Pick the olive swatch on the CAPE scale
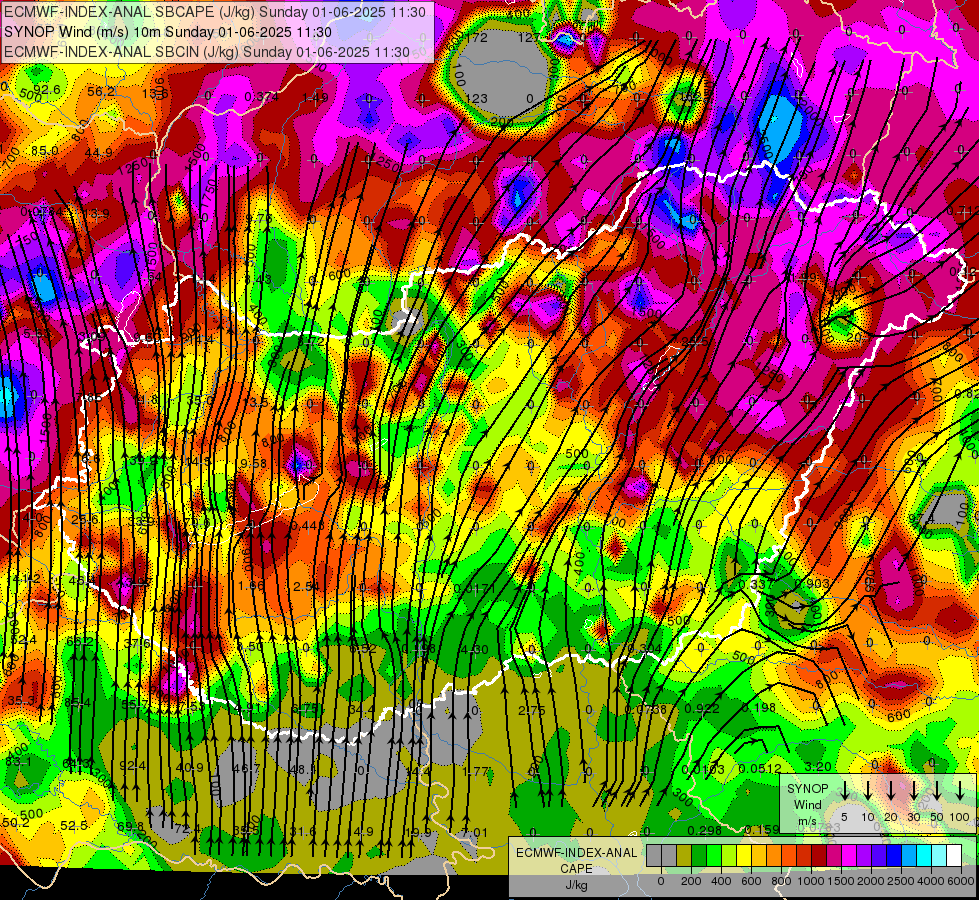This screenshot has width=979, height=900. pos(684,856)
